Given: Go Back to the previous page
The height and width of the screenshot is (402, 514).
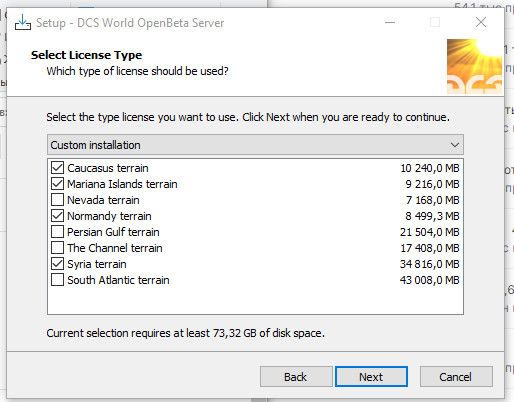Looking at the screenshot, I should 296,377.
